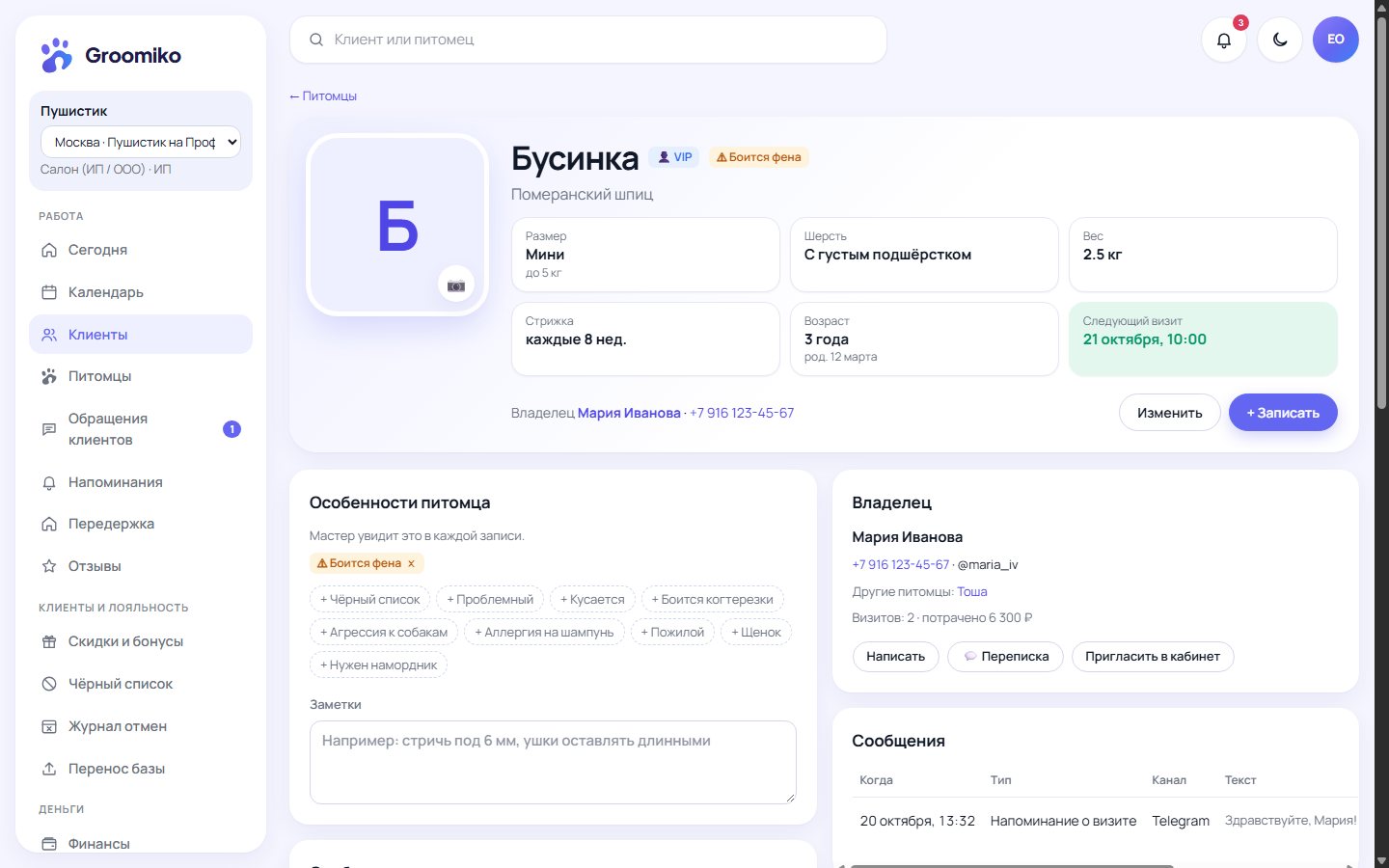Add '+ Боится когтерезки' tag
This screenshot has height=868, width=1389.
[712, 600]
